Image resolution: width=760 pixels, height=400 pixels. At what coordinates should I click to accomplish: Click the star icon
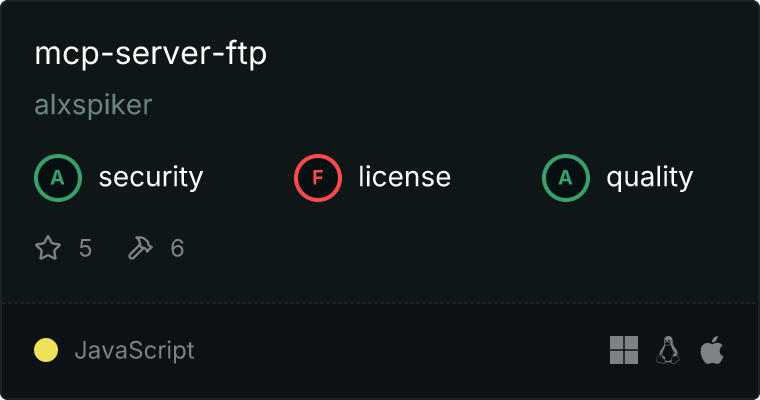tap(48, 248)
